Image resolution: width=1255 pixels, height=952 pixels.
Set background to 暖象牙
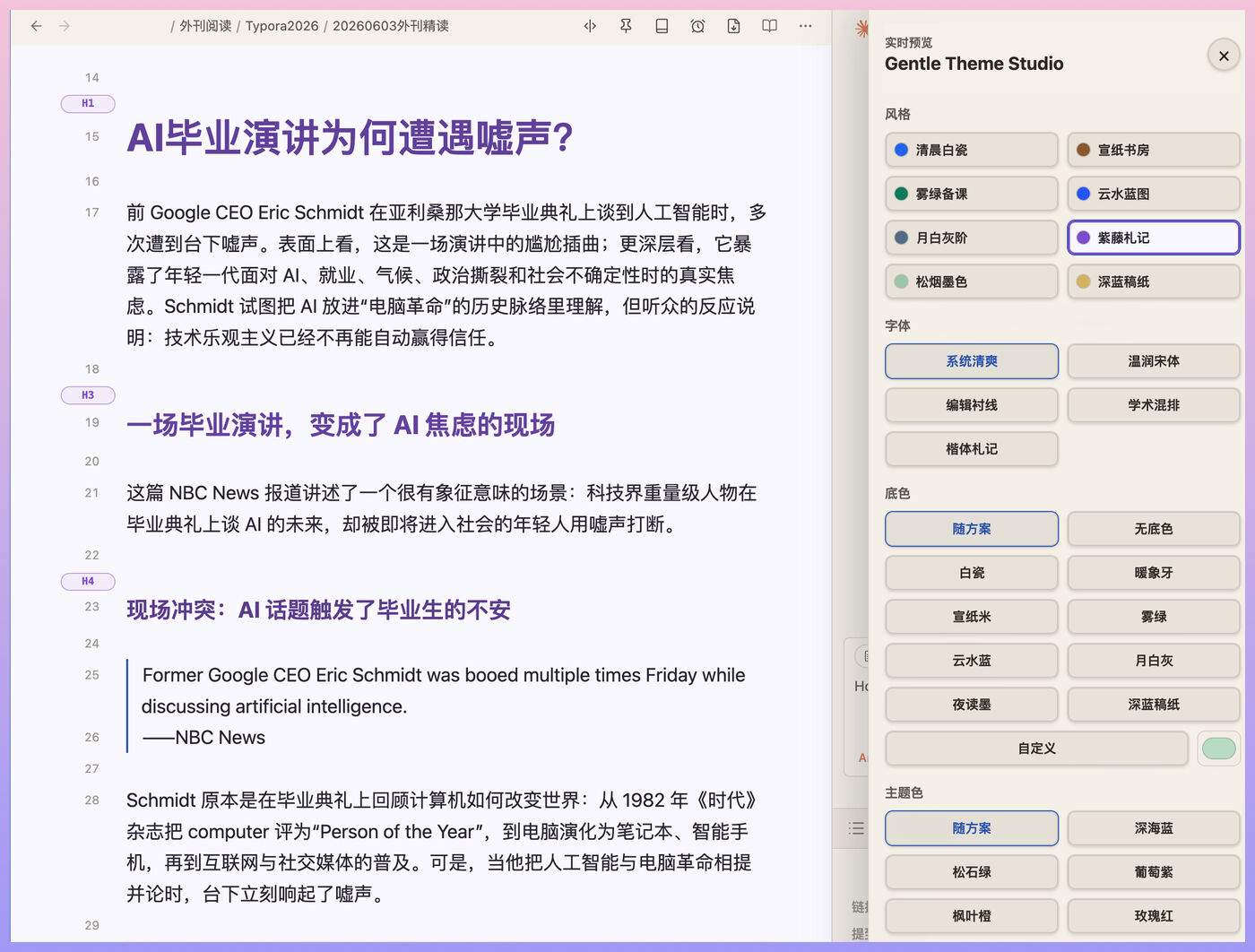click(1154, 573)
